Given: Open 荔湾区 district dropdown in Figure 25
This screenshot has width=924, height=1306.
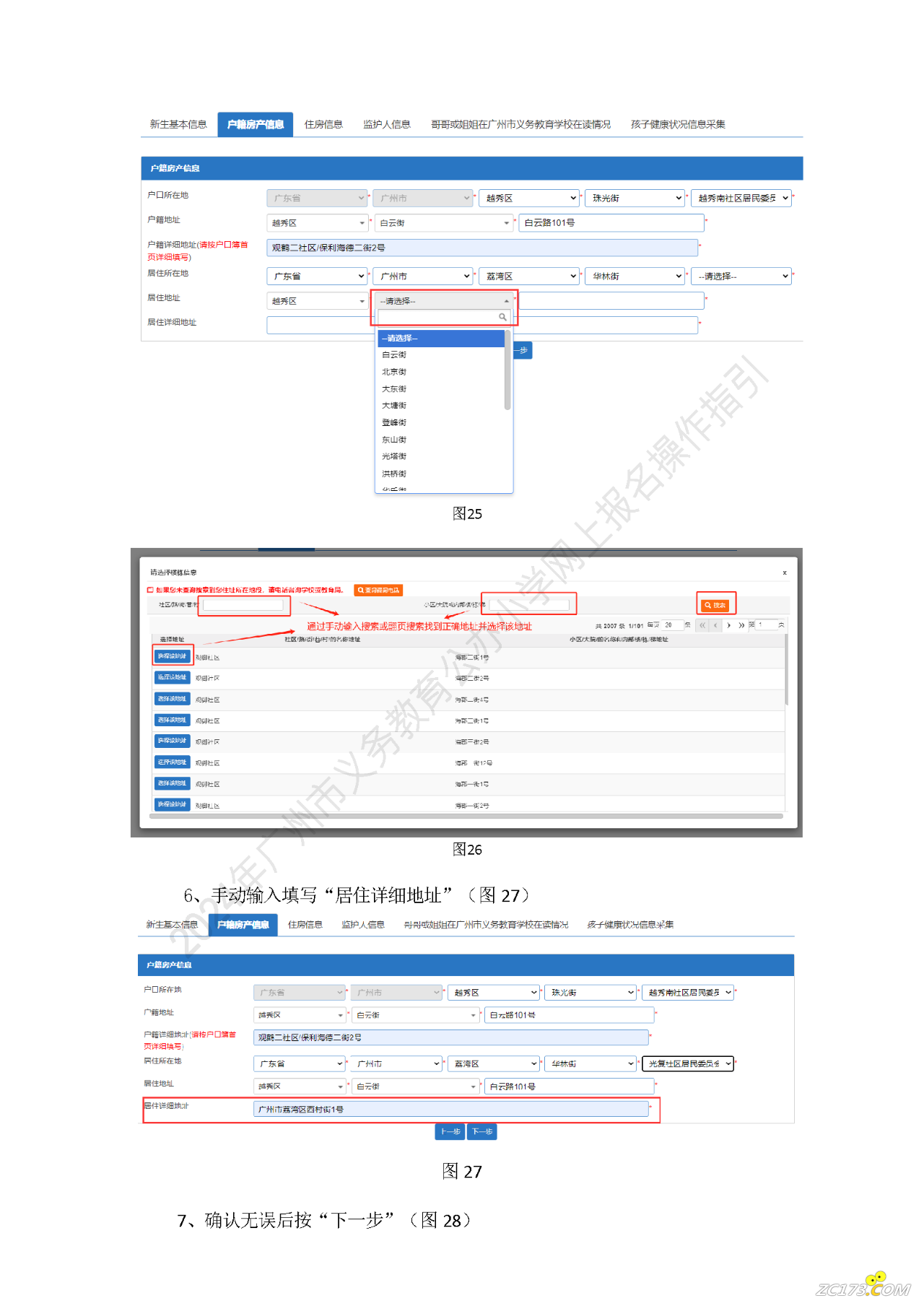Looking at the screenshot, I should click(529, 276).
